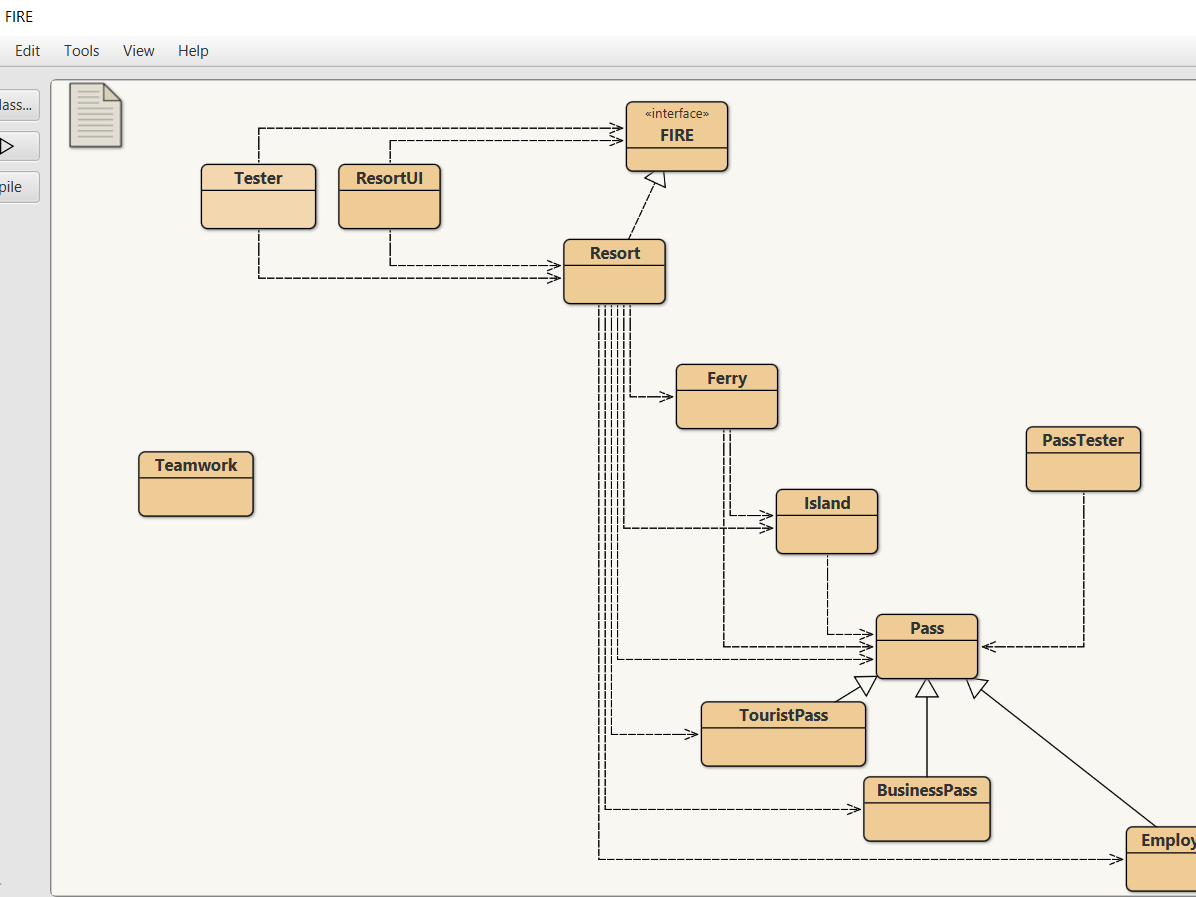Select the Teamwork class box
Viewport: 1196px width, 897px height.
[196, 484]
